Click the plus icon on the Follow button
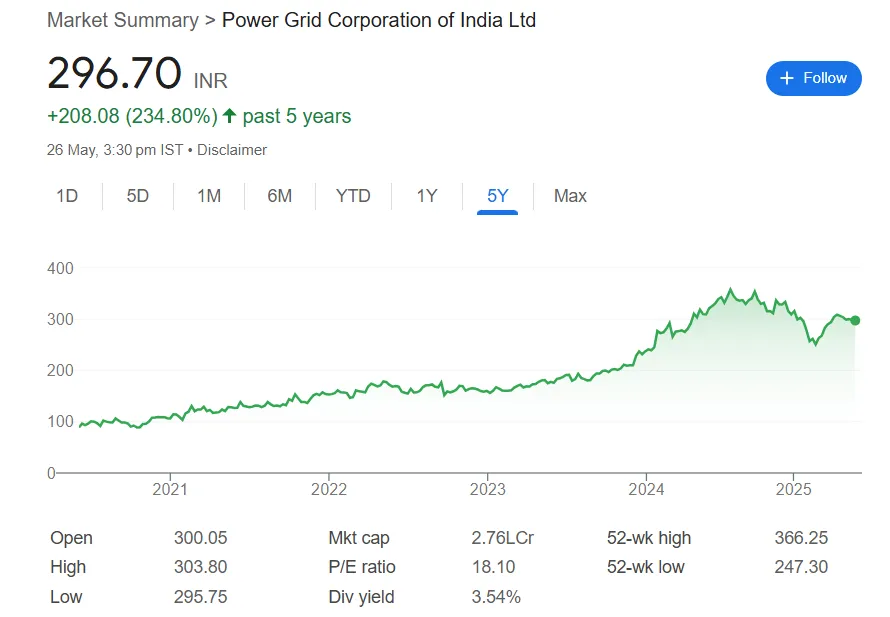Screen dimensions: 890x617 pyautogui.click(x=786, y=78)
